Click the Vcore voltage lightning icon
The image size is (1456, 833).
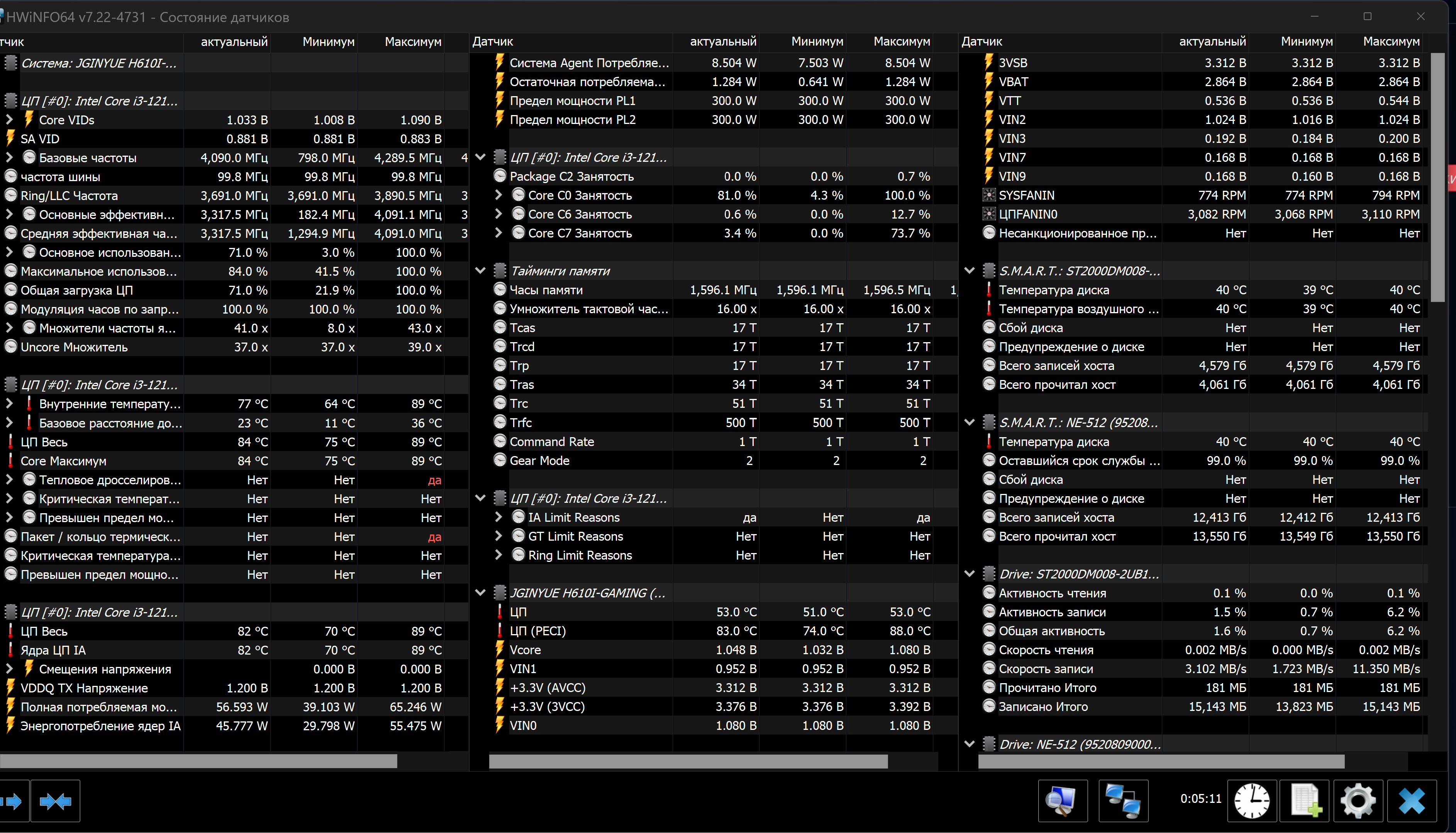[500, 650]
